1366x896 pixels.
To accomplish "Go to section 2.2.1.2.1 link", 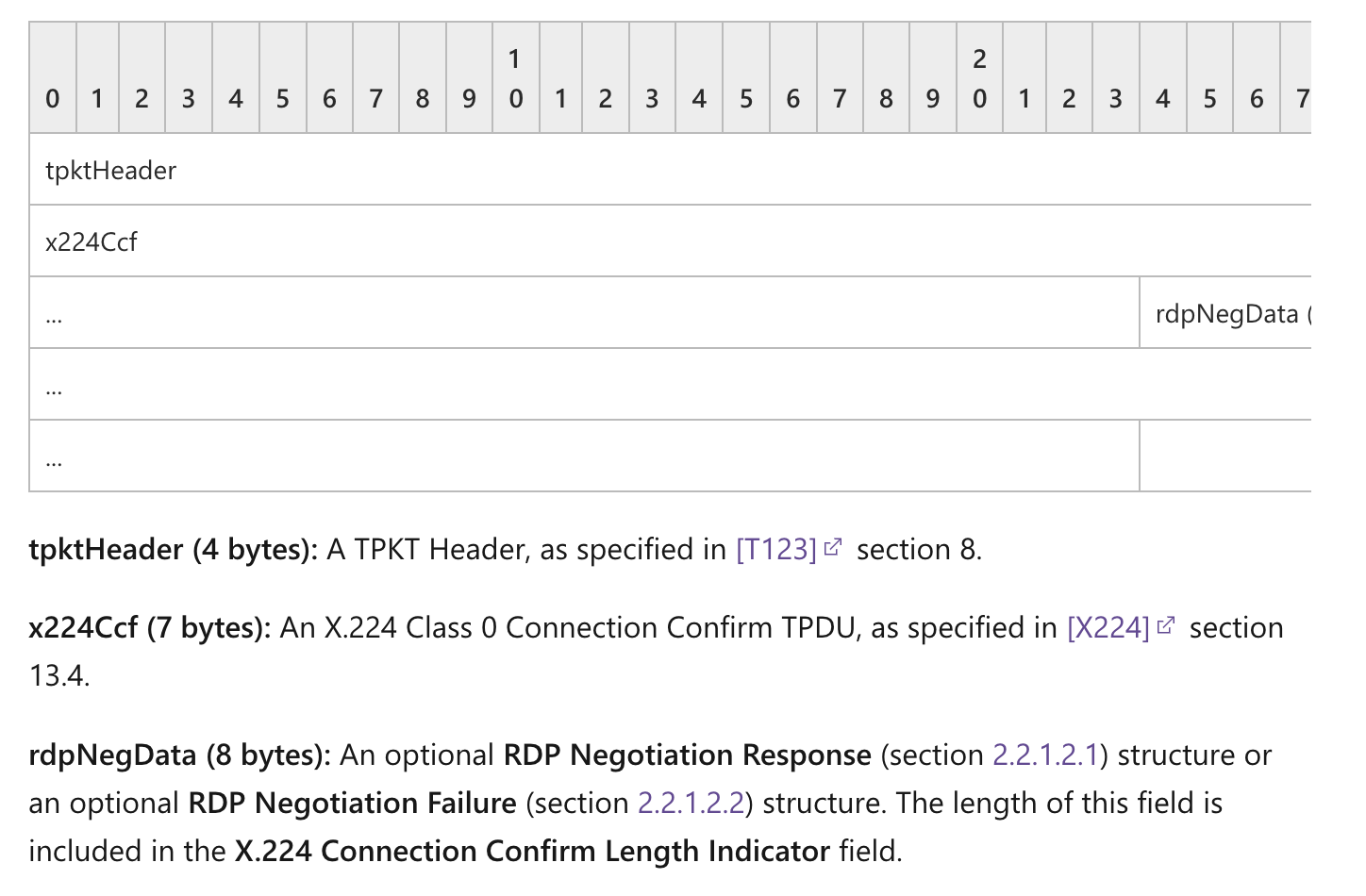I will coord(1046,755).
